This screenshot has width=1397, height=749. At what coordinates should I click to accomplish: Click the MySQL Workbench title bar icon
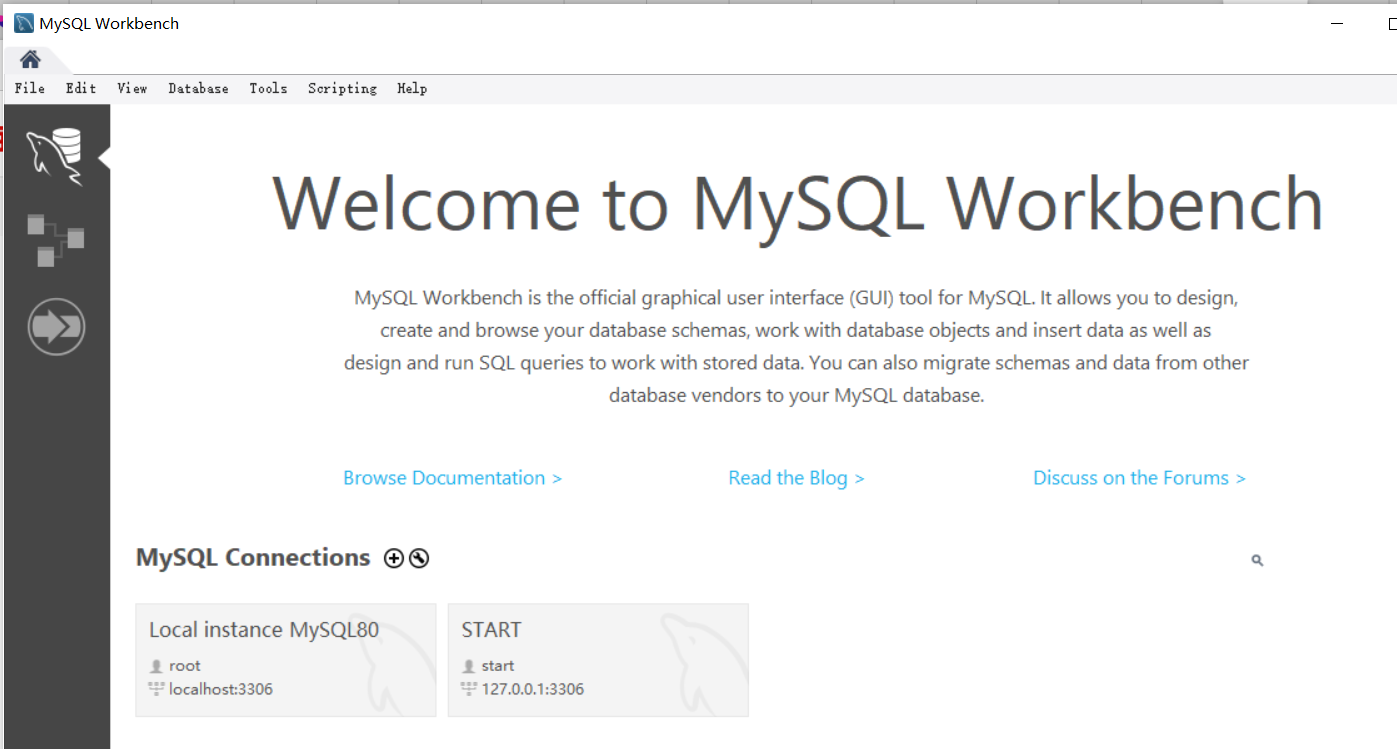(24, 23)
